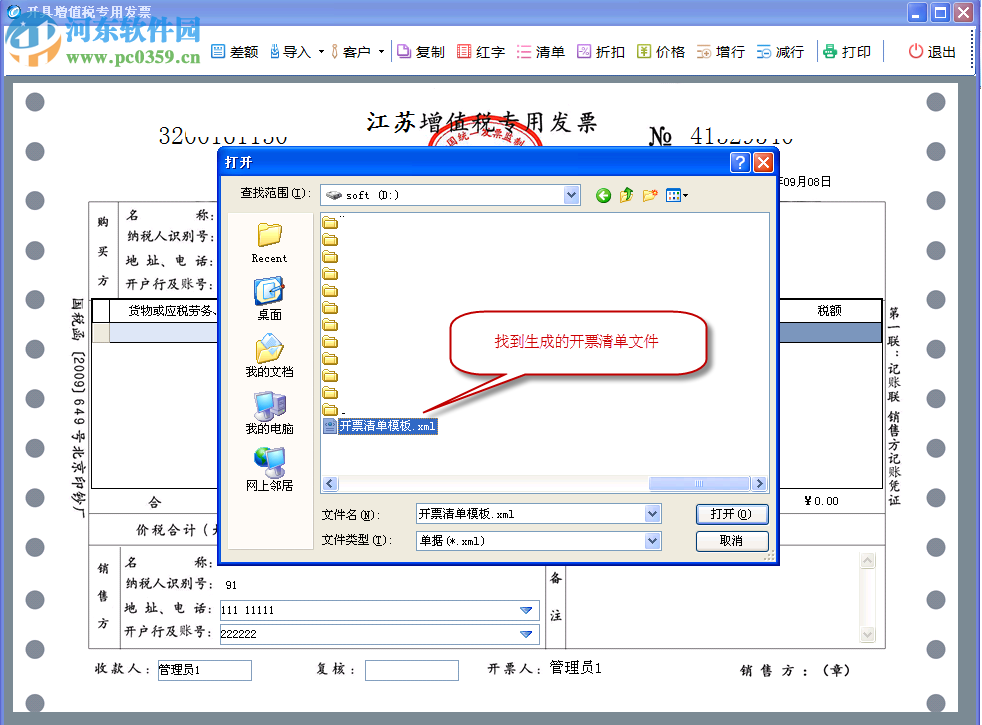This screenshot has width=982, height=725.
Task: Click 减行 to remove a row
Action: click(779, 51)
